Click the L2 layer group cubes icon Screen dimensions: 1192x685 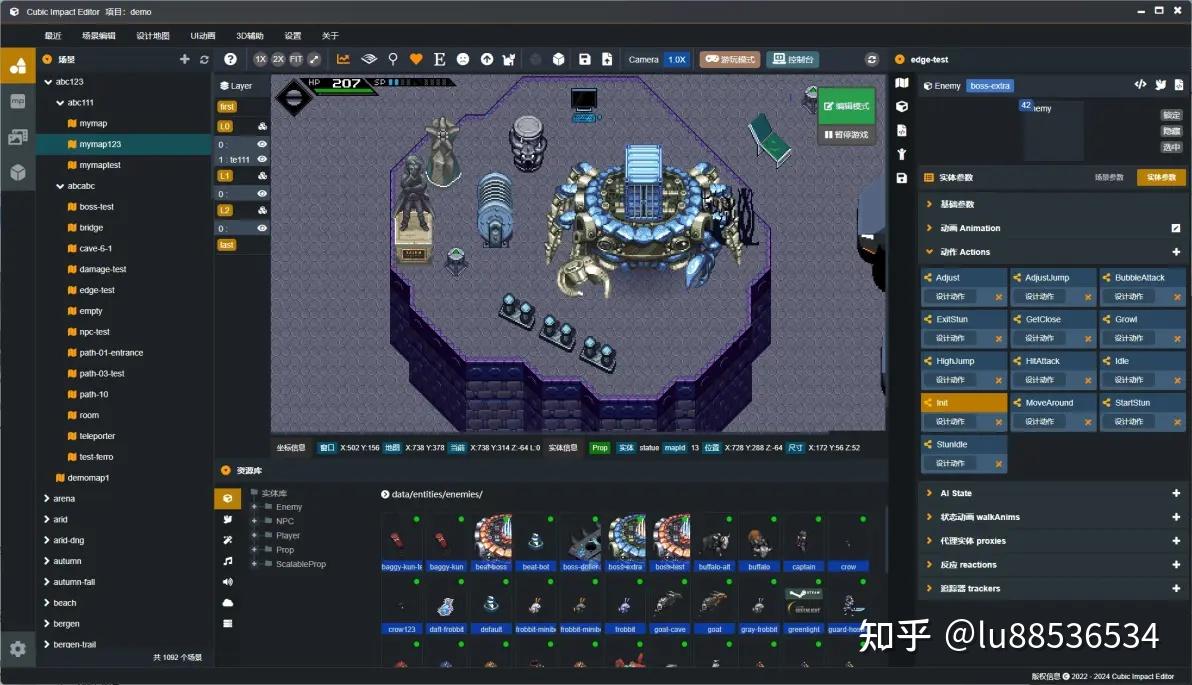[262, 211]
